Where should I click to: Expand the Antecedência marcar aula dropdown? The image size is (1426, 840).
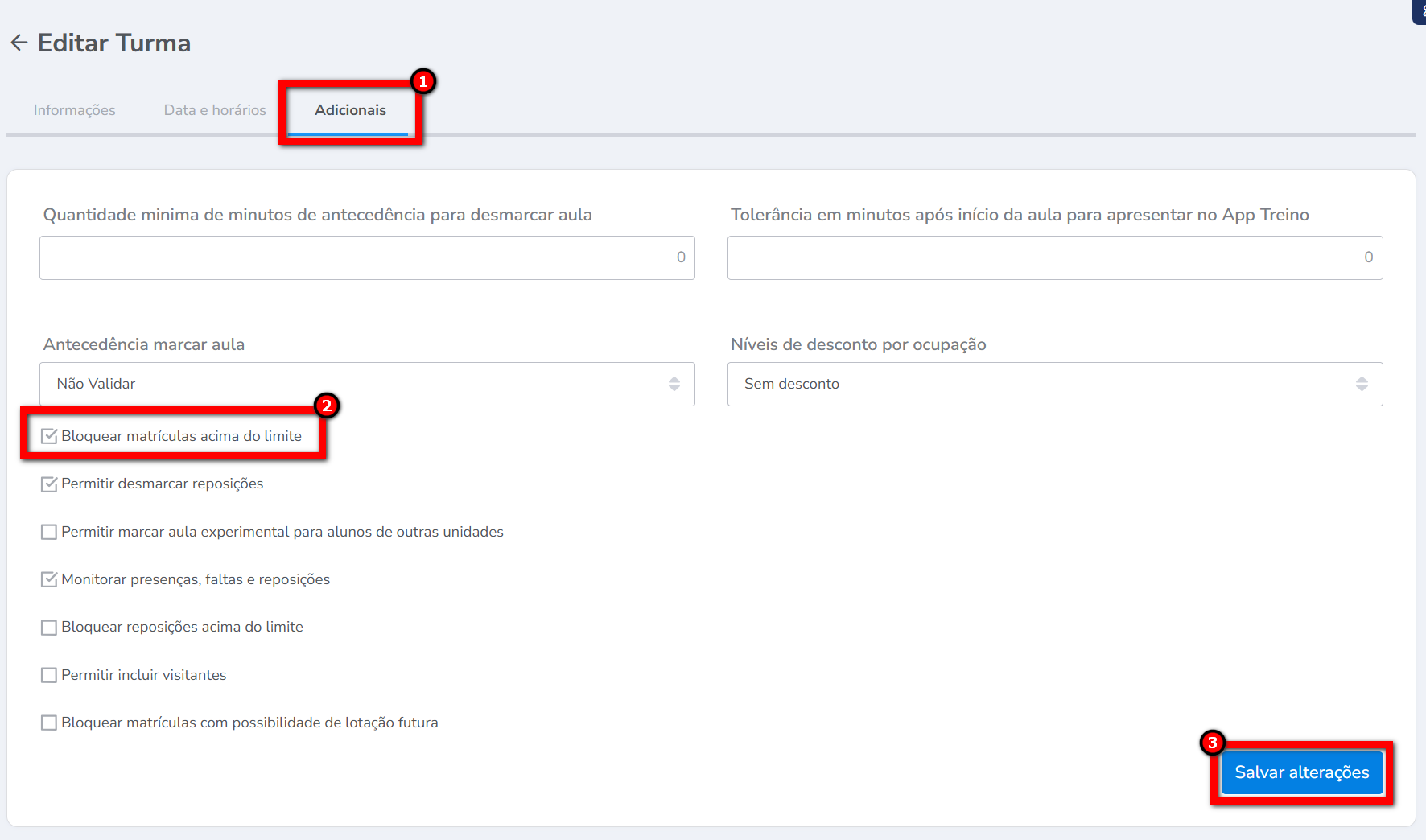click(x=367, y=384)
